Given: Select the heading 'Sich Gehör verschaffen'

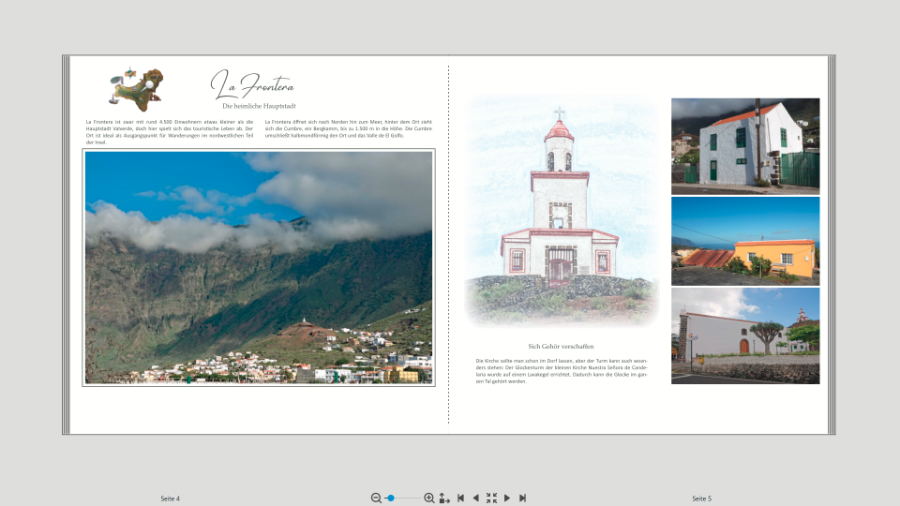Looking at the screenshot, I should pyautogui.click(x=561, y=347).
